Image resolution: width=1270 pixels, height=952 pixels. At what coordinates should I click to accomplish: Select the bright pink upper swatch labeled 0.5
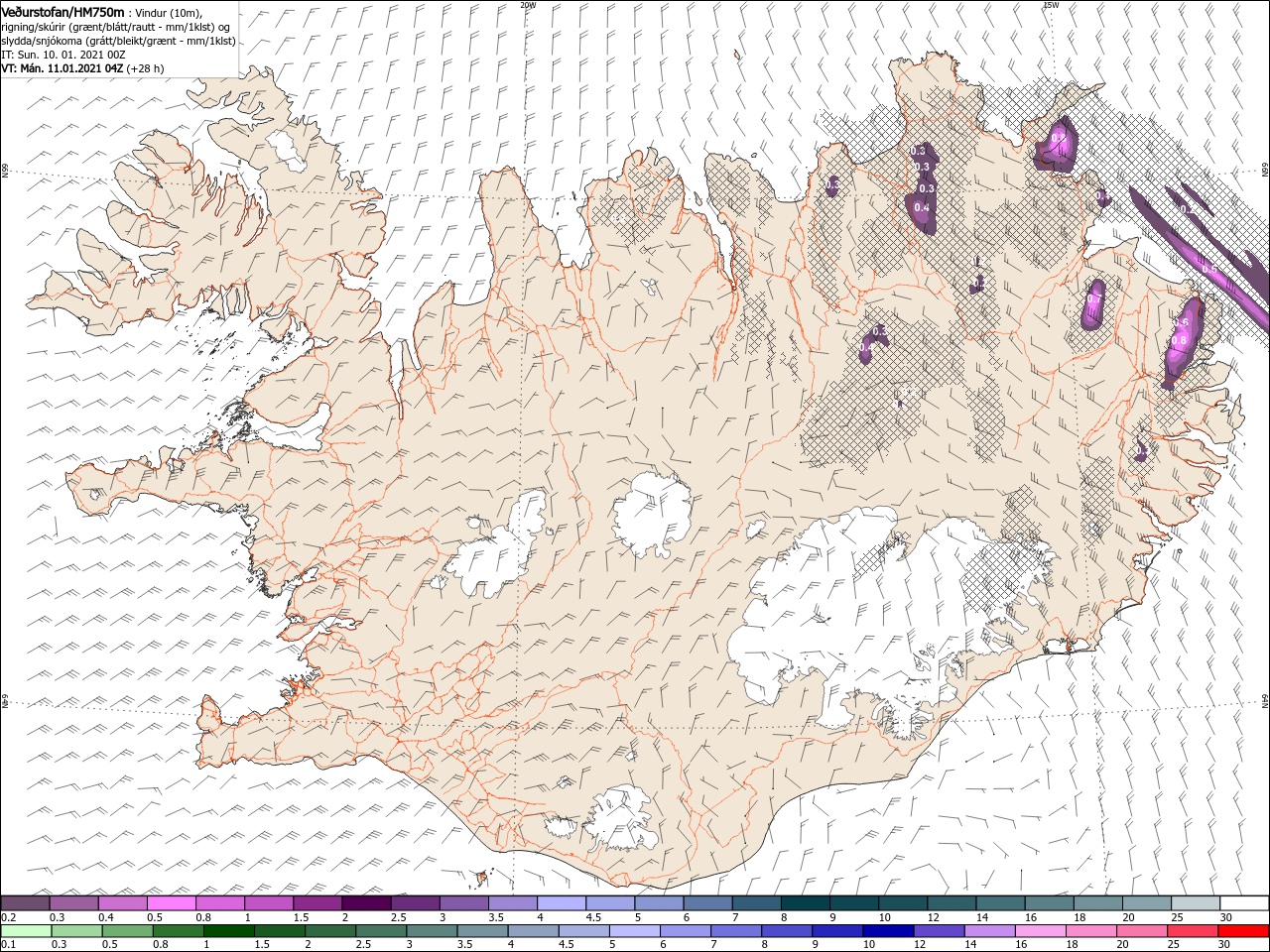click(171, 903)
